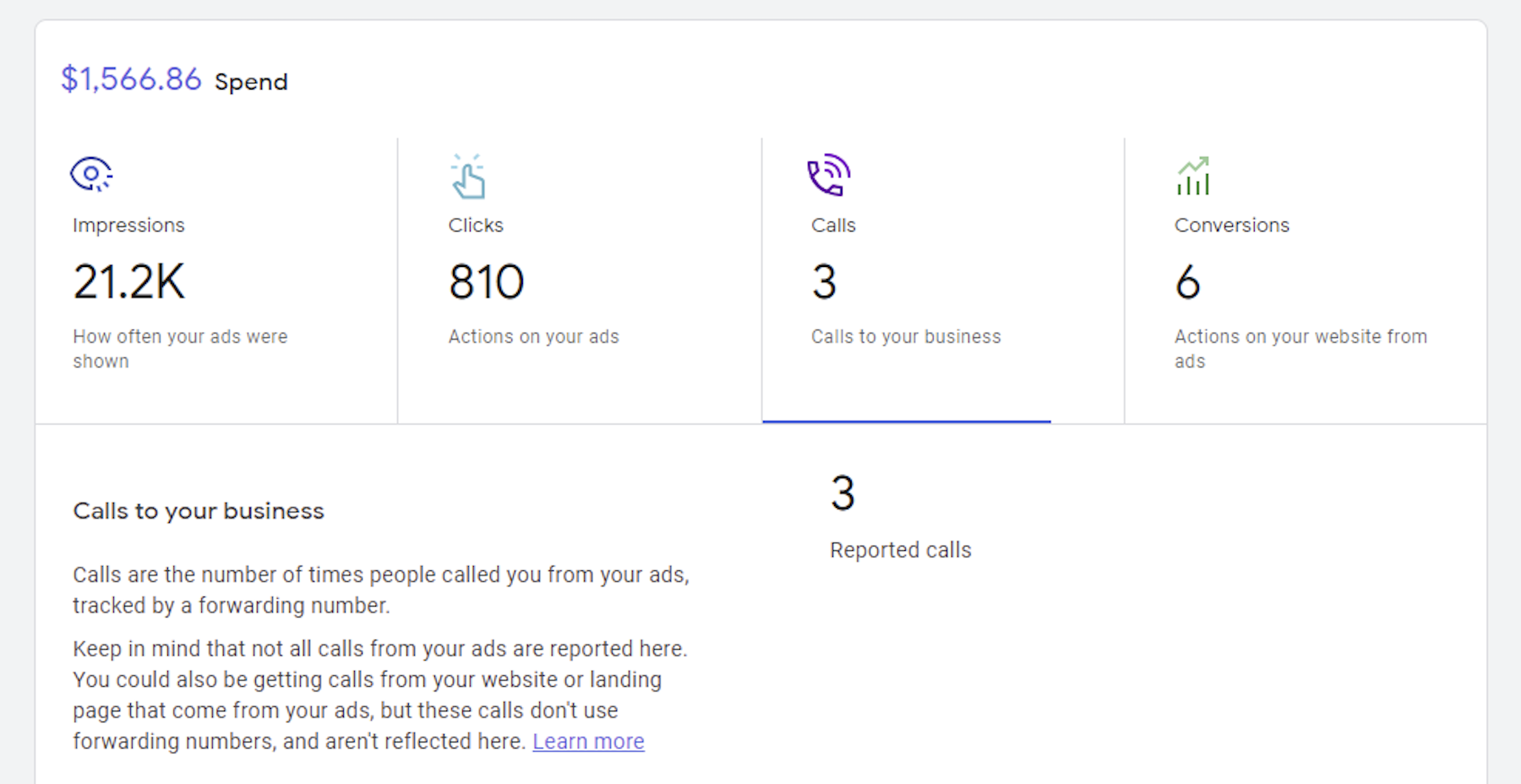The width and height of the screenshot is (1521, 784).
Task: Follow the Learn more link
Action: pos(588,742)
